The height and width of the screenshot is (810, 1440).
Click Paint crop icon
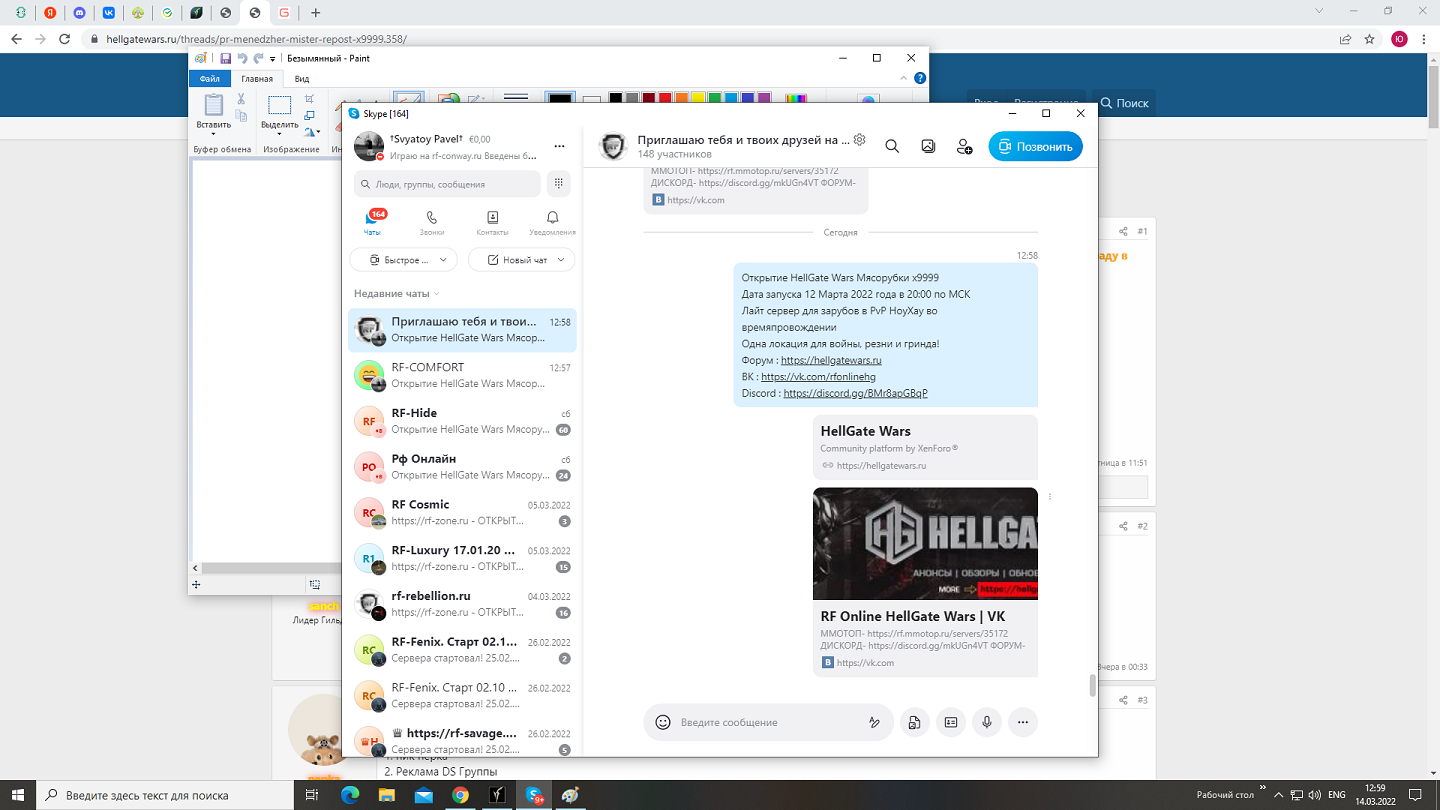click(x=310, y=99)
